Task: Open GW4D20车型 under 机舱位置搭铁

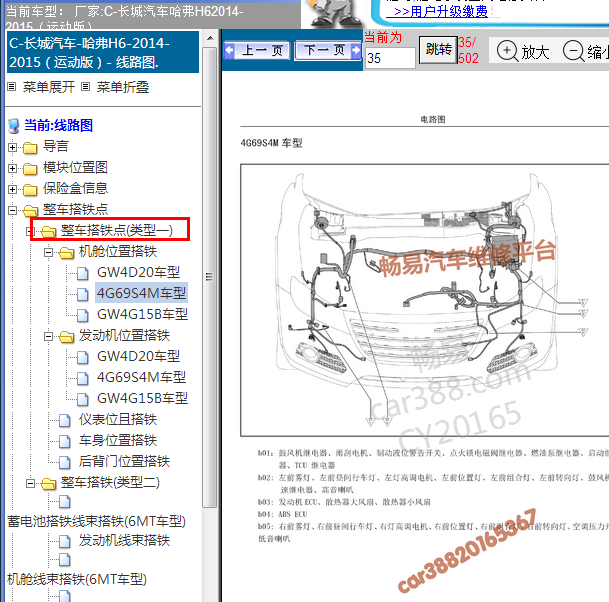Action: point(138,272)
